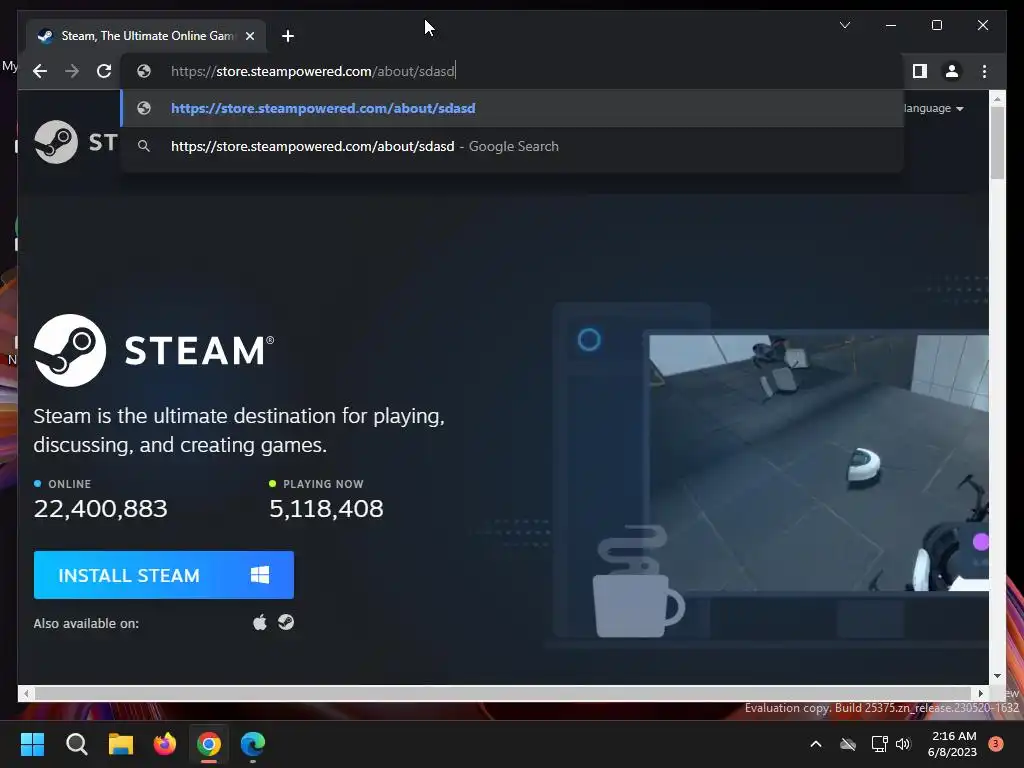Screen dimensions: 1024x768
Task: Open File Explorer from taskbar
Action: (121, 744)
